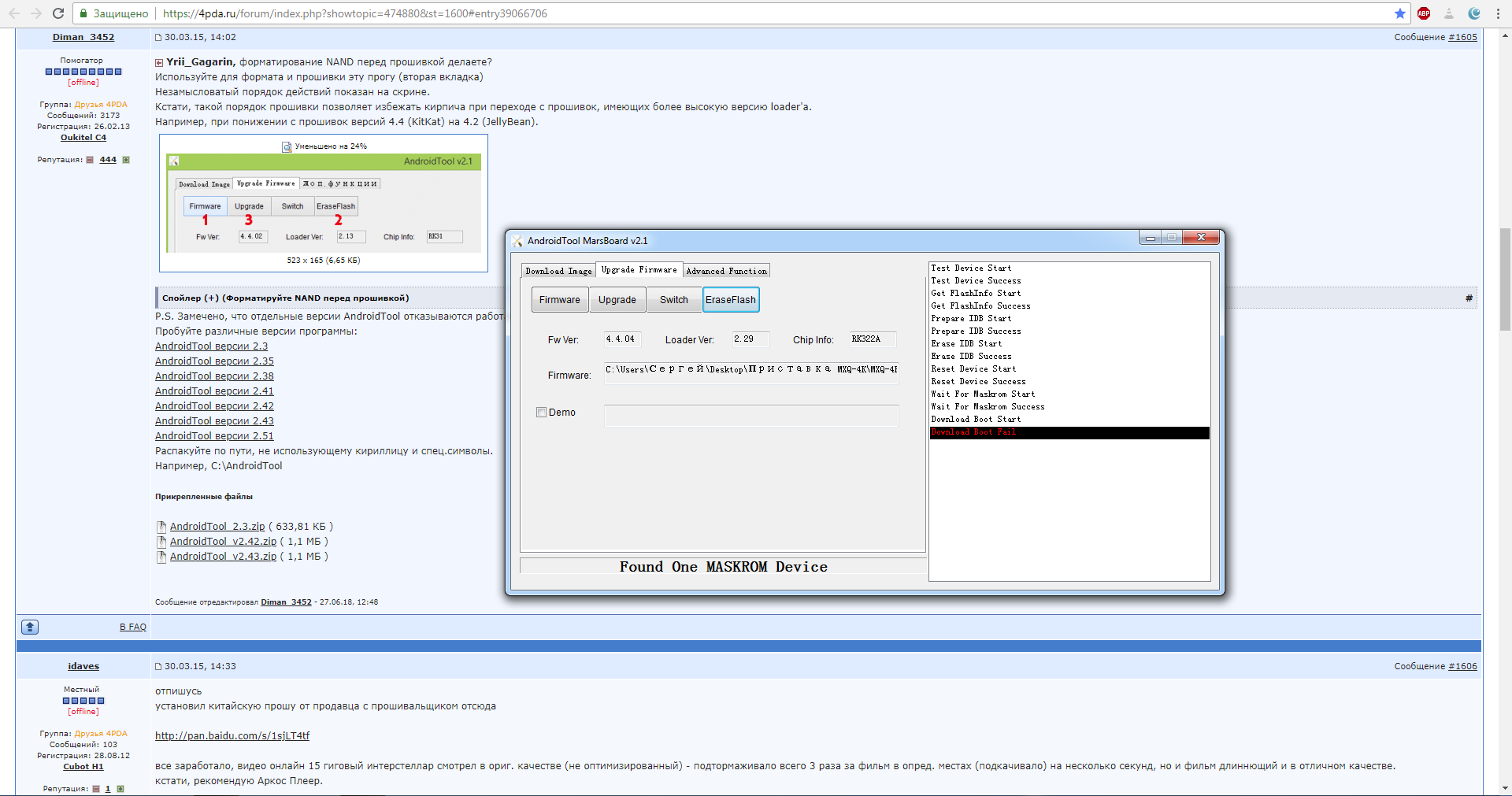The width and height of the screenshot is (1512, 796).
Task: Open the Chrome three-dot menu
Action: [1499, 13]
